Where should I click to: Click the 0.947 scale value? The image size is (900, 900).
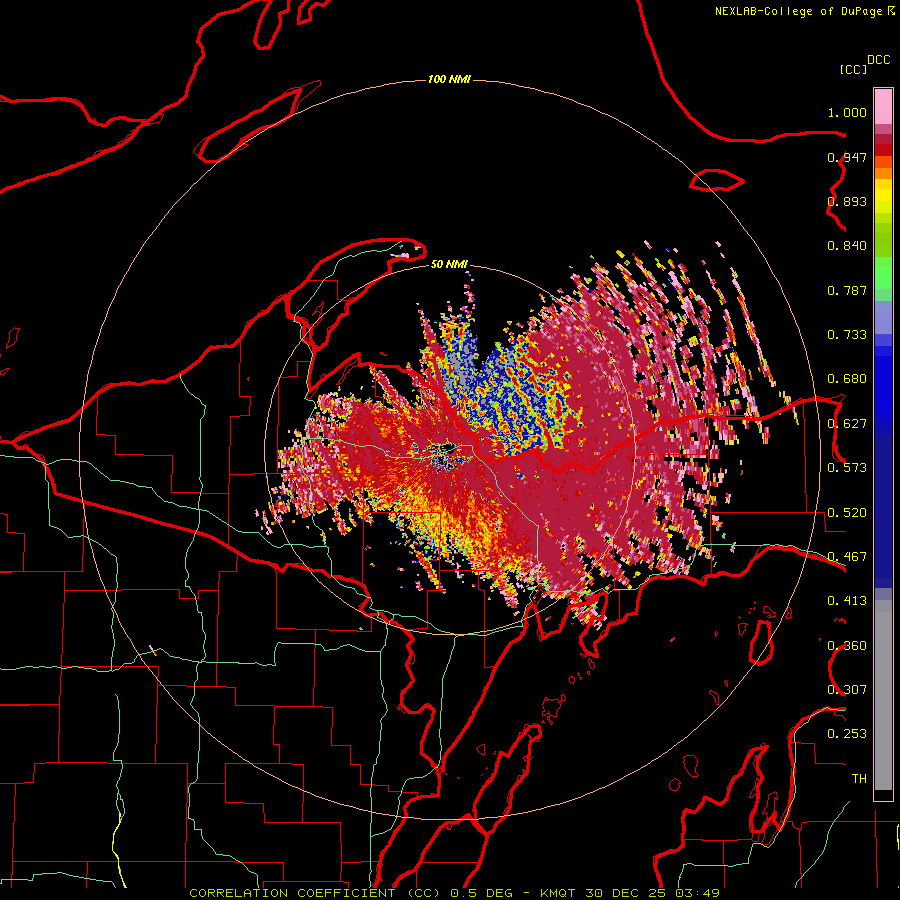(x=847, y=157)
